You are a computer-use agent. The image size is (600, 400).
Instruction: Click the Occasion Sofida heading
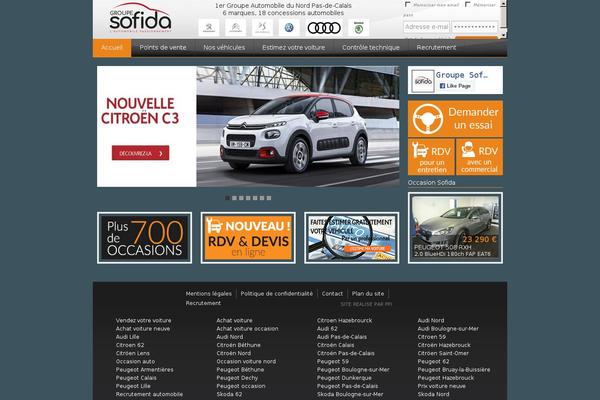point(431,183)
